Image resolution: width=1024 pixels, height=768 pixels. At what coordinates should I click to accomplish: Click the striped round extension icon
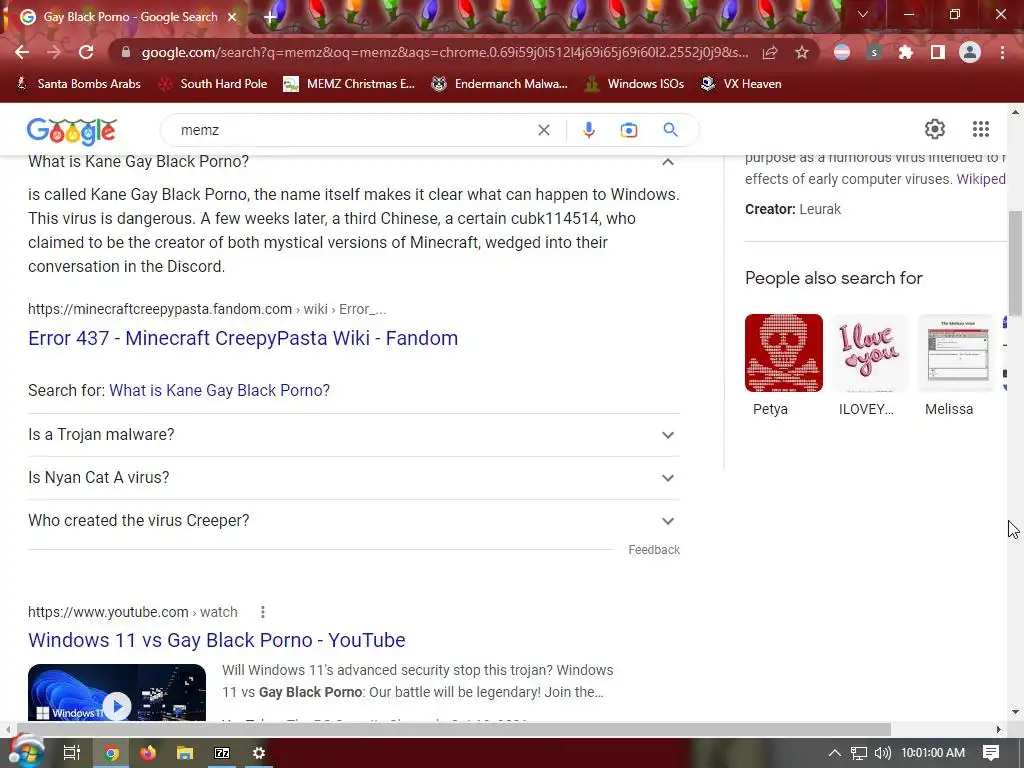842,52
